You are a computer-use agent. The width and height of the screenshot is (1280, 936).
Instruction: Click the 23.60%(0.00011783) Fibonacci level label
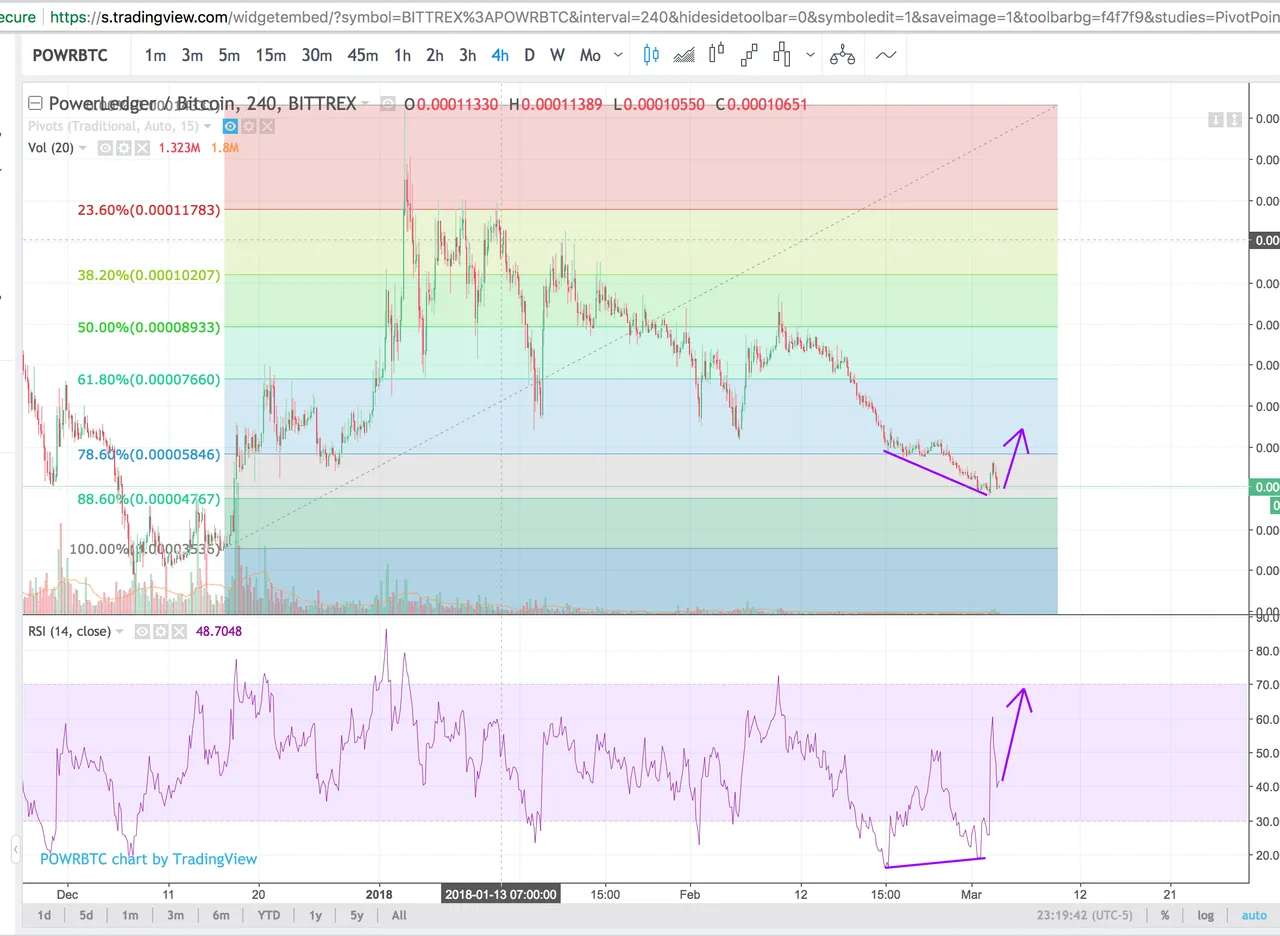coord(149,210)
